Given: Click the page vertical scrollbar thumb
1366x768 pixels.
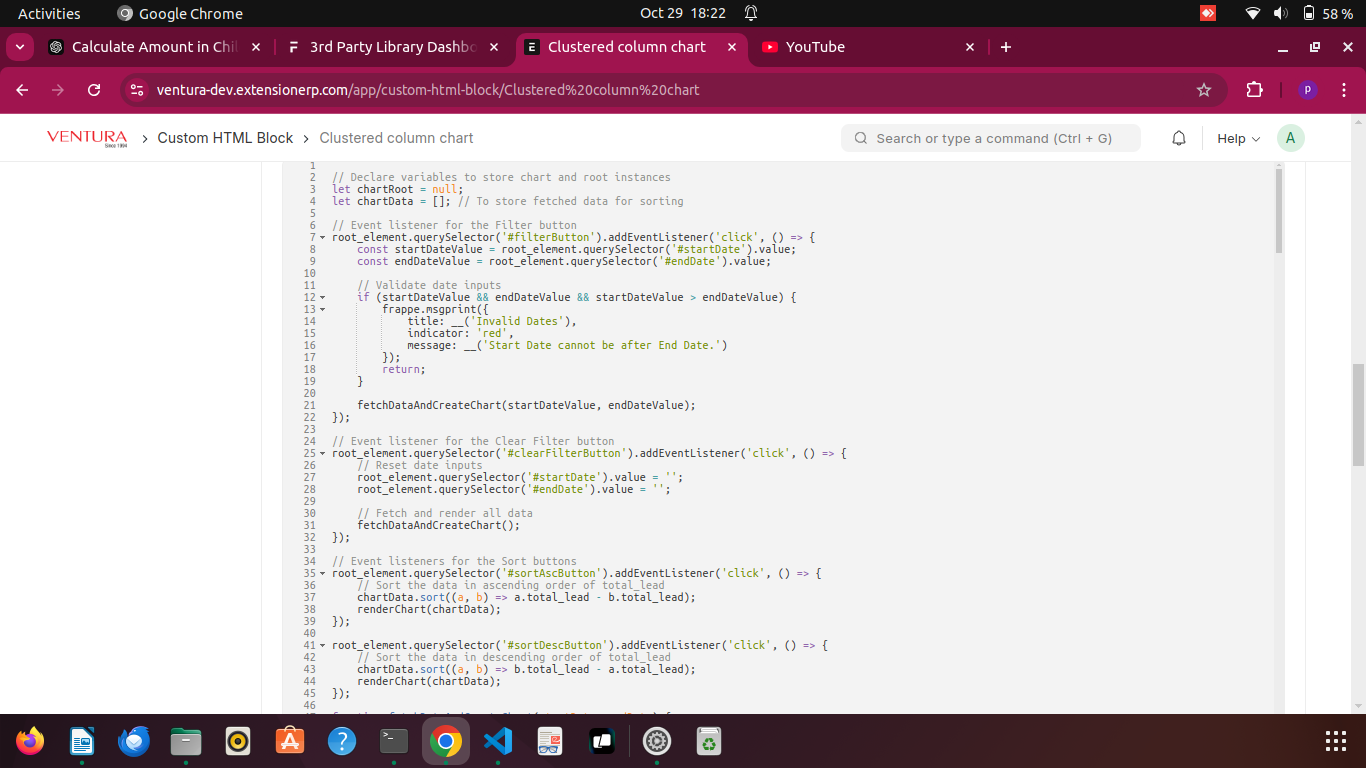Looking at the screenshot, I should (1358, 415).
